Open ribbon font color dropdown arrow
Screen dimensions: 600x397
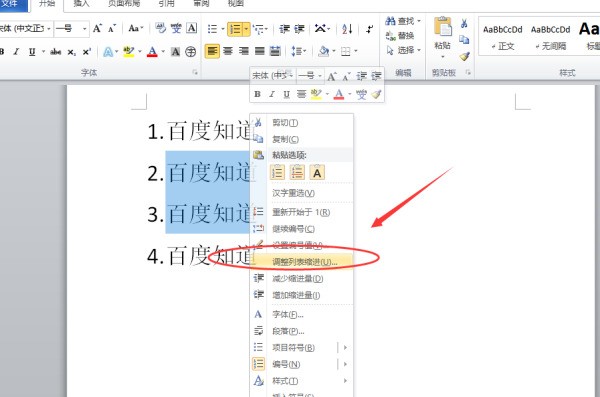pos(163,52)
